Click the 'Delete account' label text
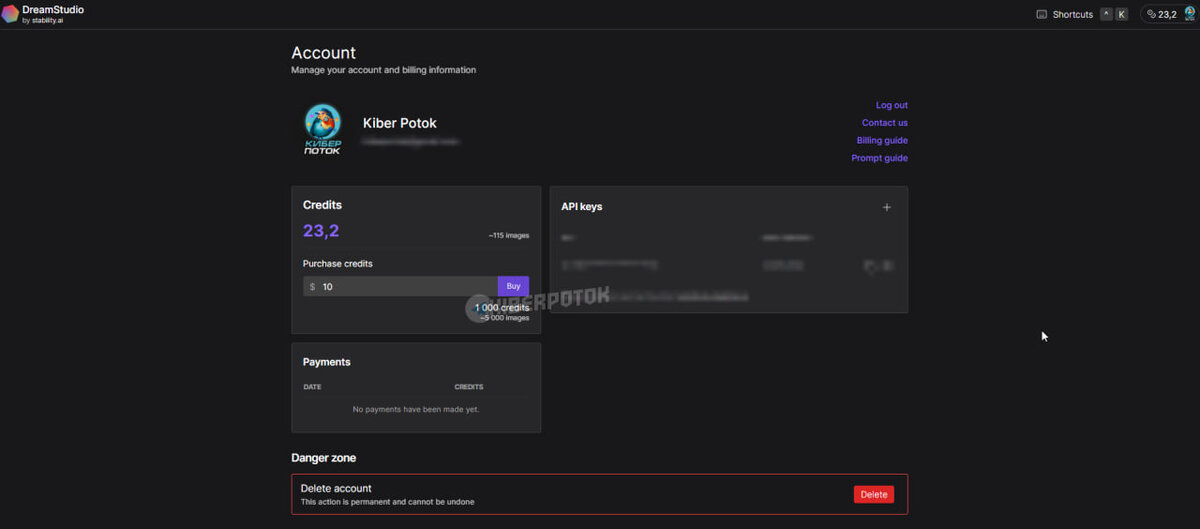This screenshot has width=1200, height=529. point(336,488)
